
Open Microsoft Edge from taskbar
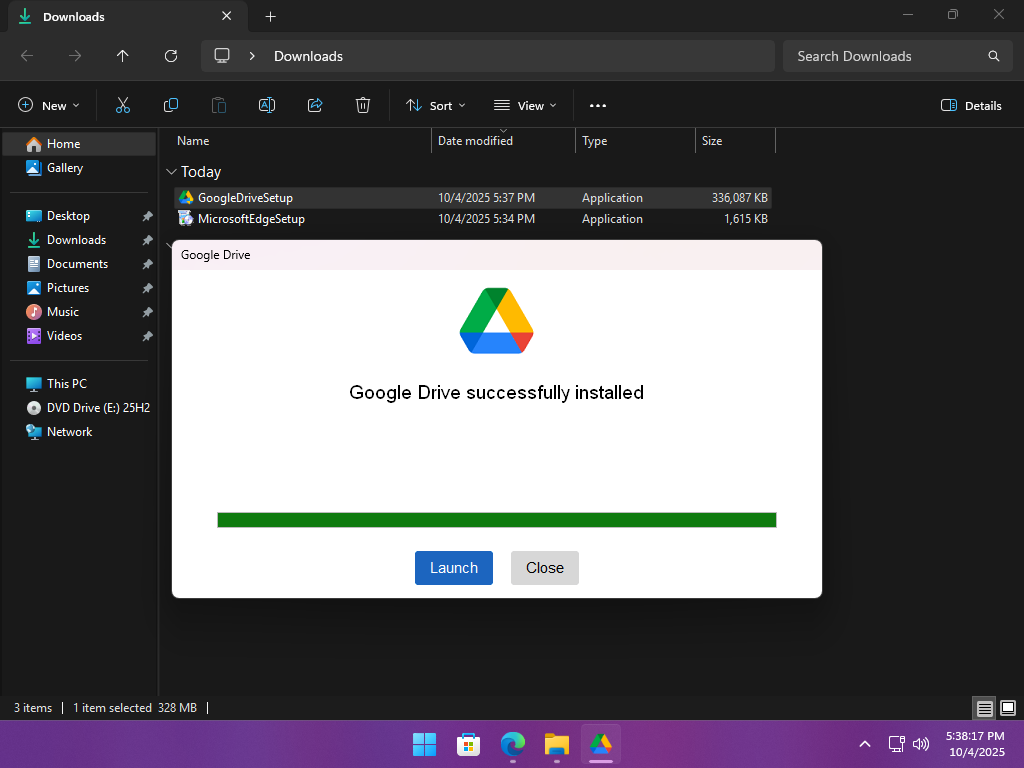click(x=513, y=744)
